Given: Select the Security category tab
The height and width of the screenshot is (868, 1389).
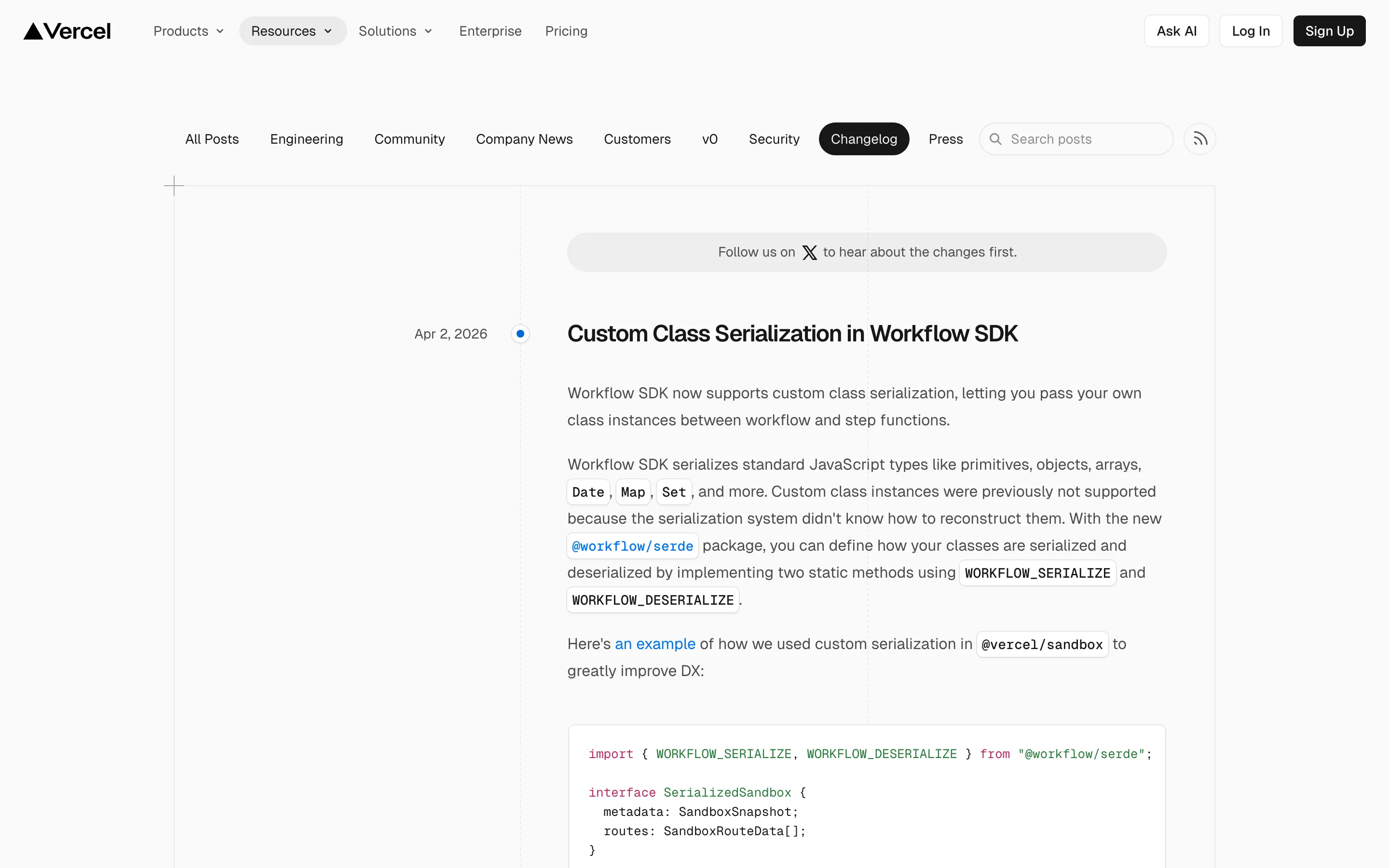Looking at the screenshot, I should point(774,139).
